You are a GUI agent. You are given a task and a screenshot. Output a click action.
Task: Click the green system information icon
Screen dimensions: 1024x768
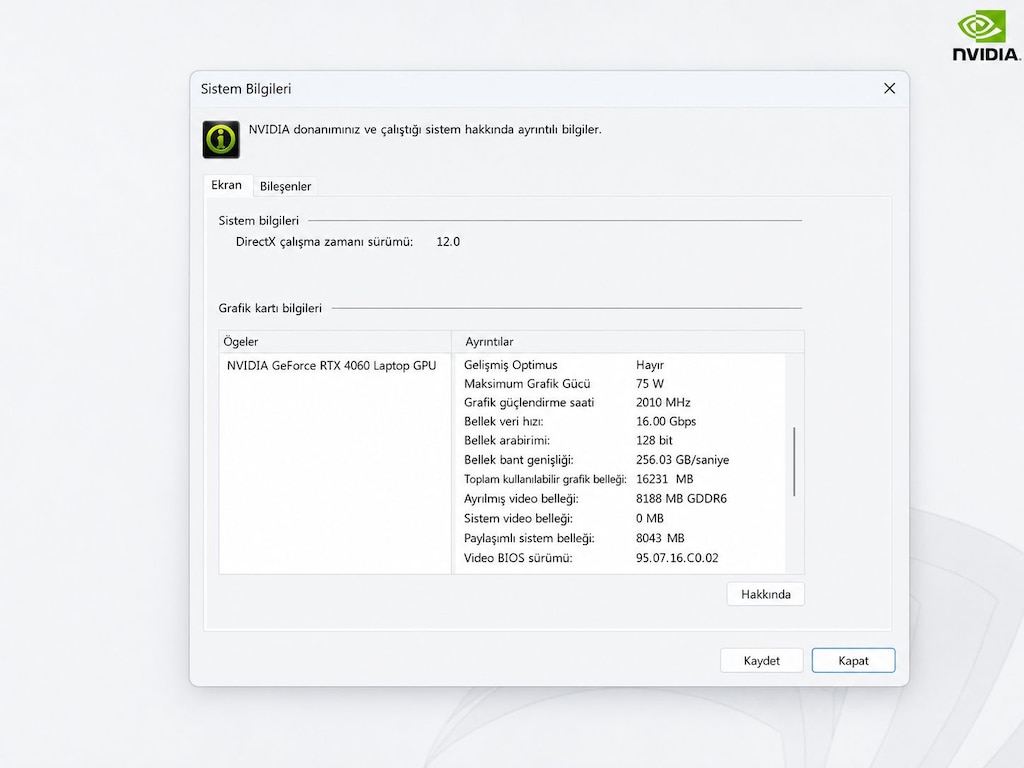coord(221,139)
